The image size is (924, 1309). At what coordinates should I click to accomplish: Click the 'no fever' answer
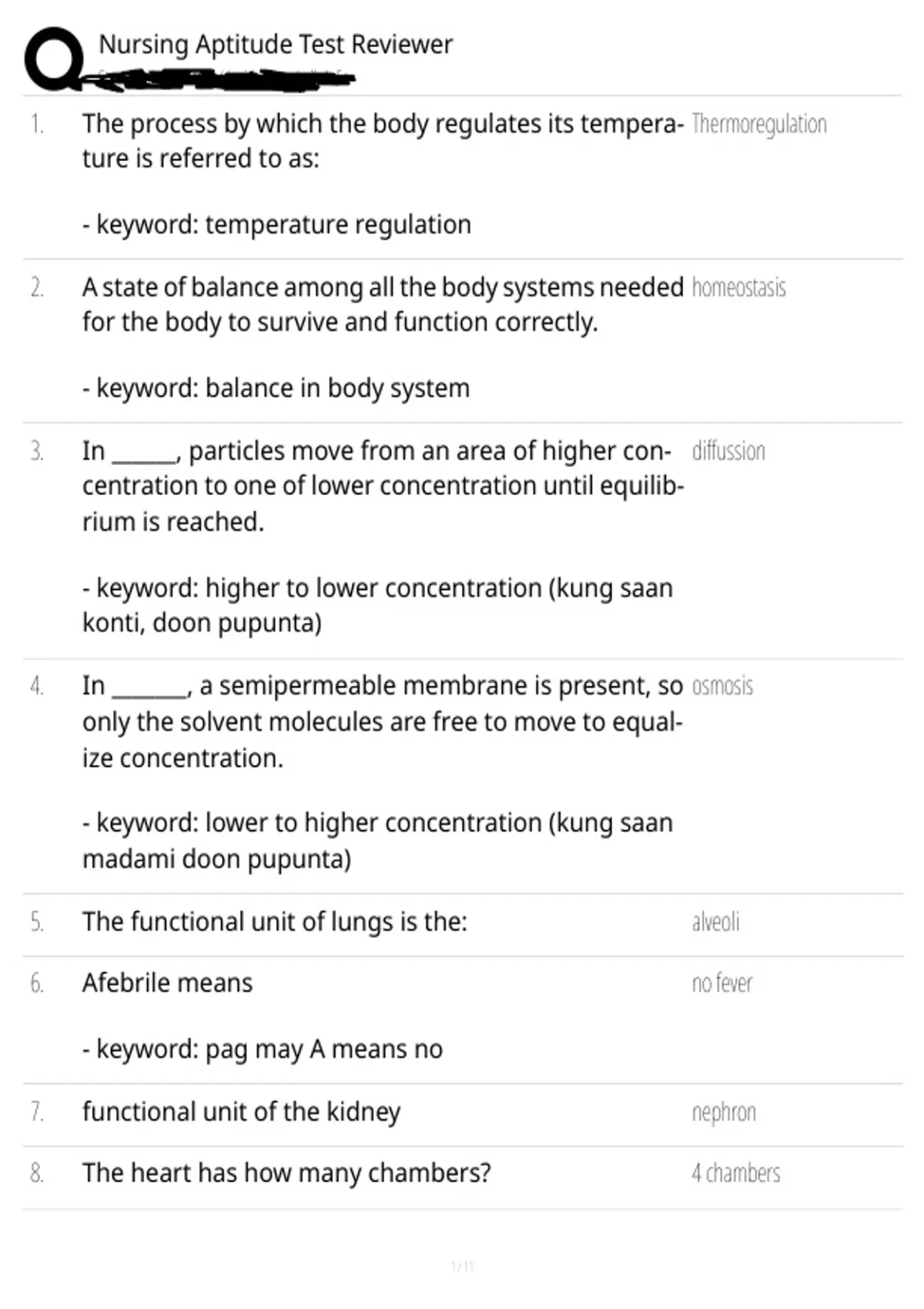(721, 983)
